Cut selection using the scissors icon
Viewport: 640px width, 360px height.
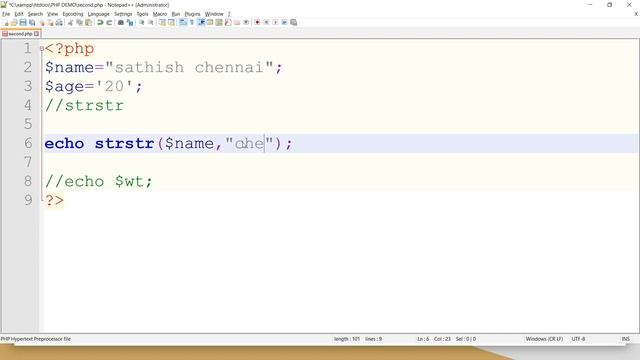pos(70,22)
